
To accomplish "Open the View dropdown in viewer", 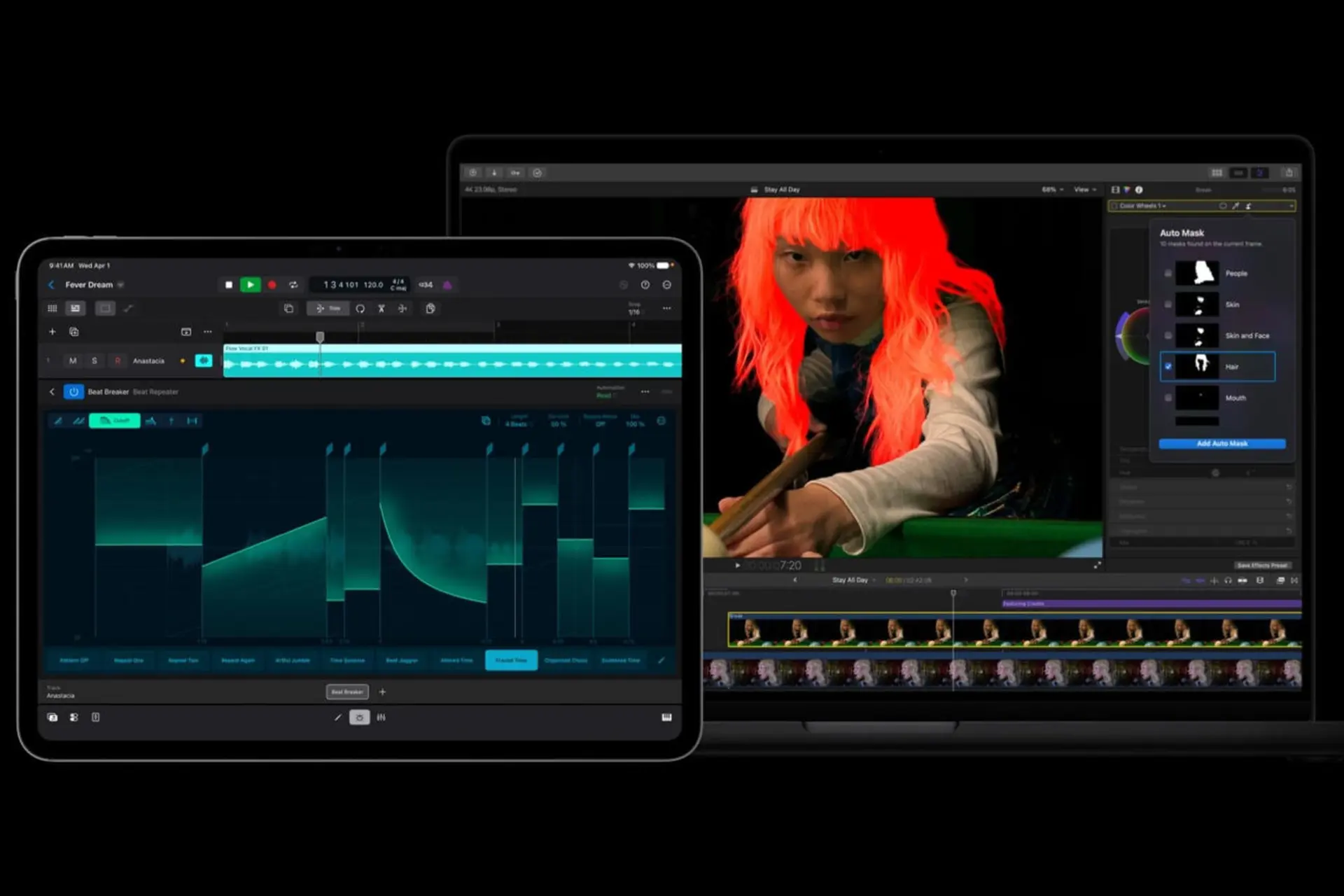I will point(1085,190).
